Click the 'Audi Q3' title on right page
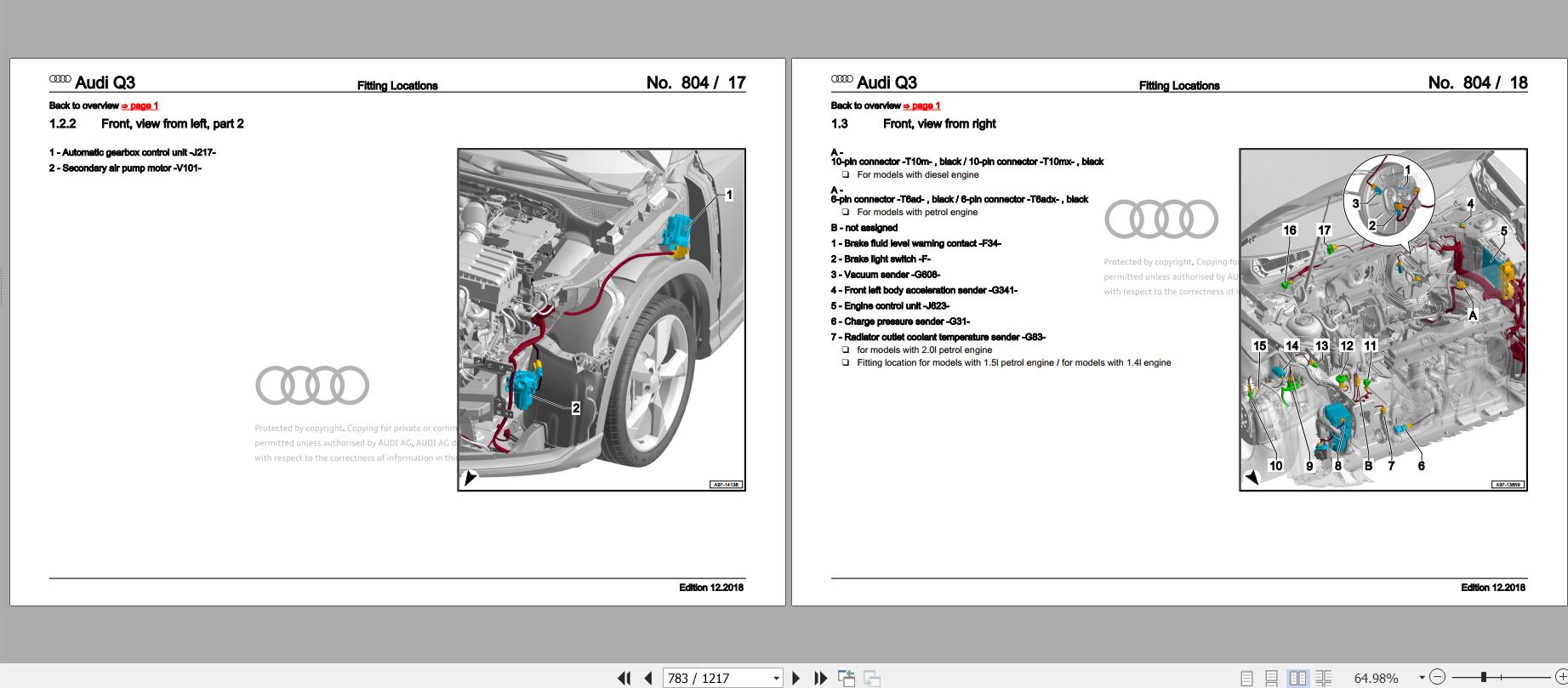This screenshot has width=1568, height=688. [887, 82]
